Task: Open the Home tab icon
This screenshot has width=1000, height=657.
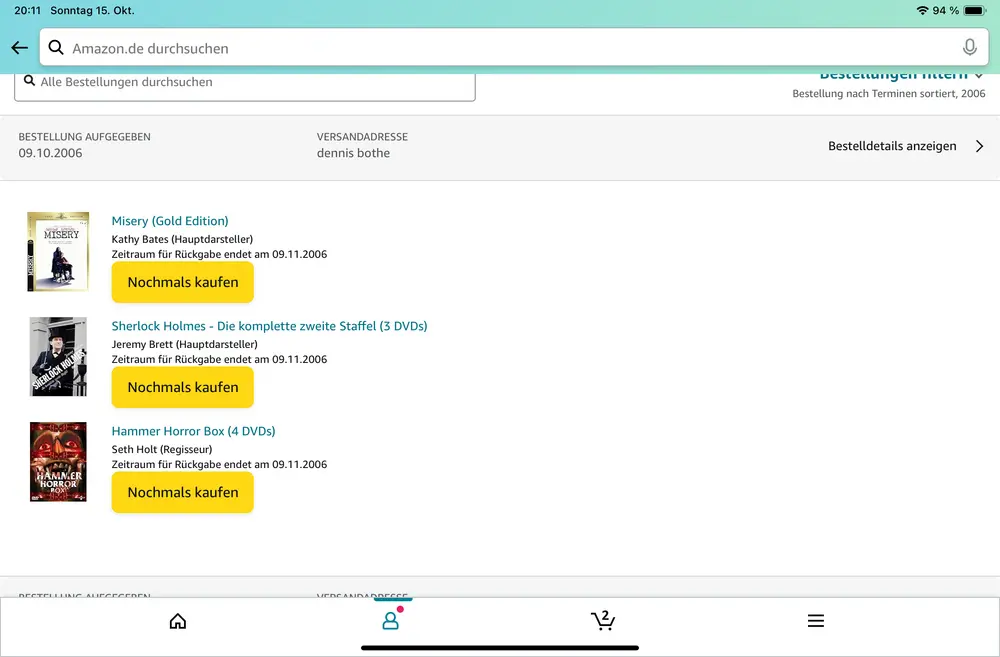Action: [178, 621]
